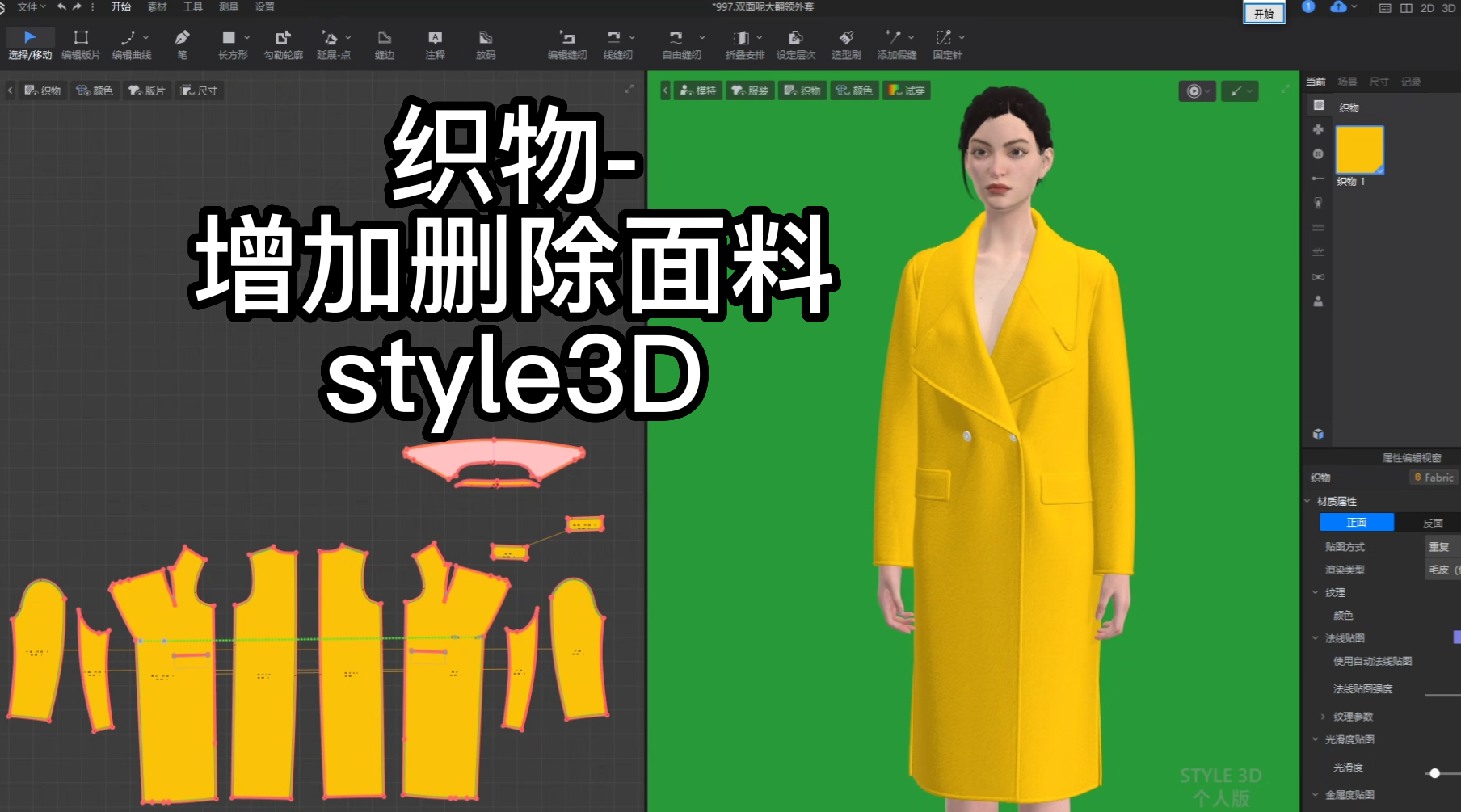Open 长方形 tool dropdown arrow

(x=246, y=37)
